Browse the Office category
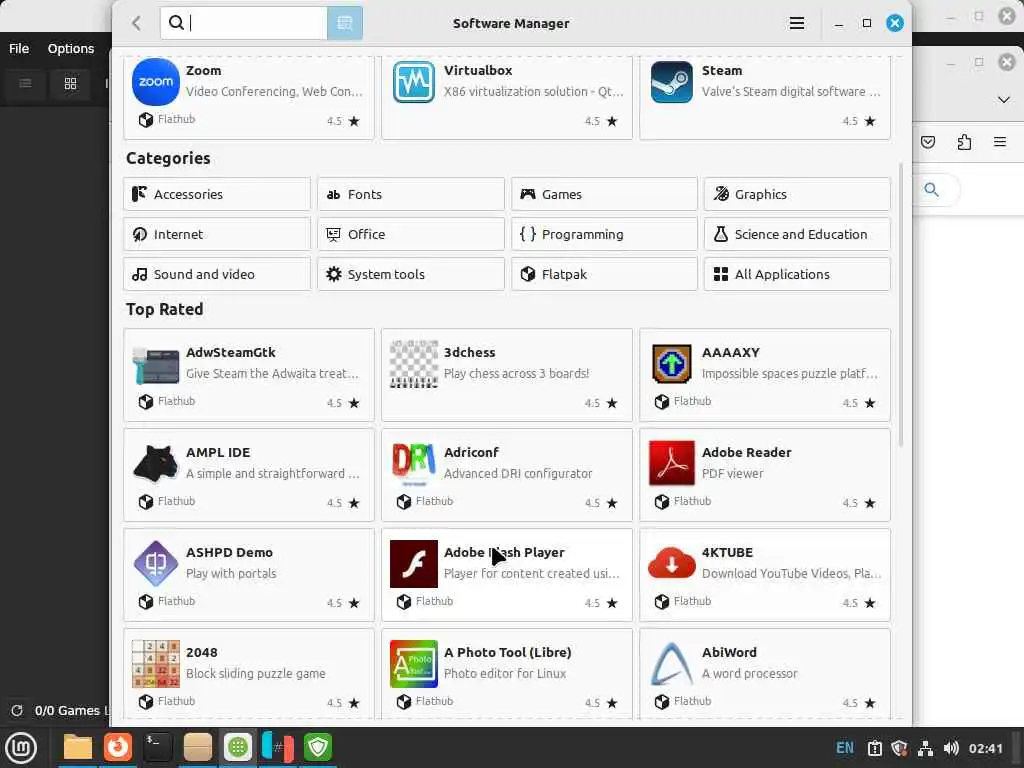Viewport: 1024px width, 768px height. click(x=410, y=234)
